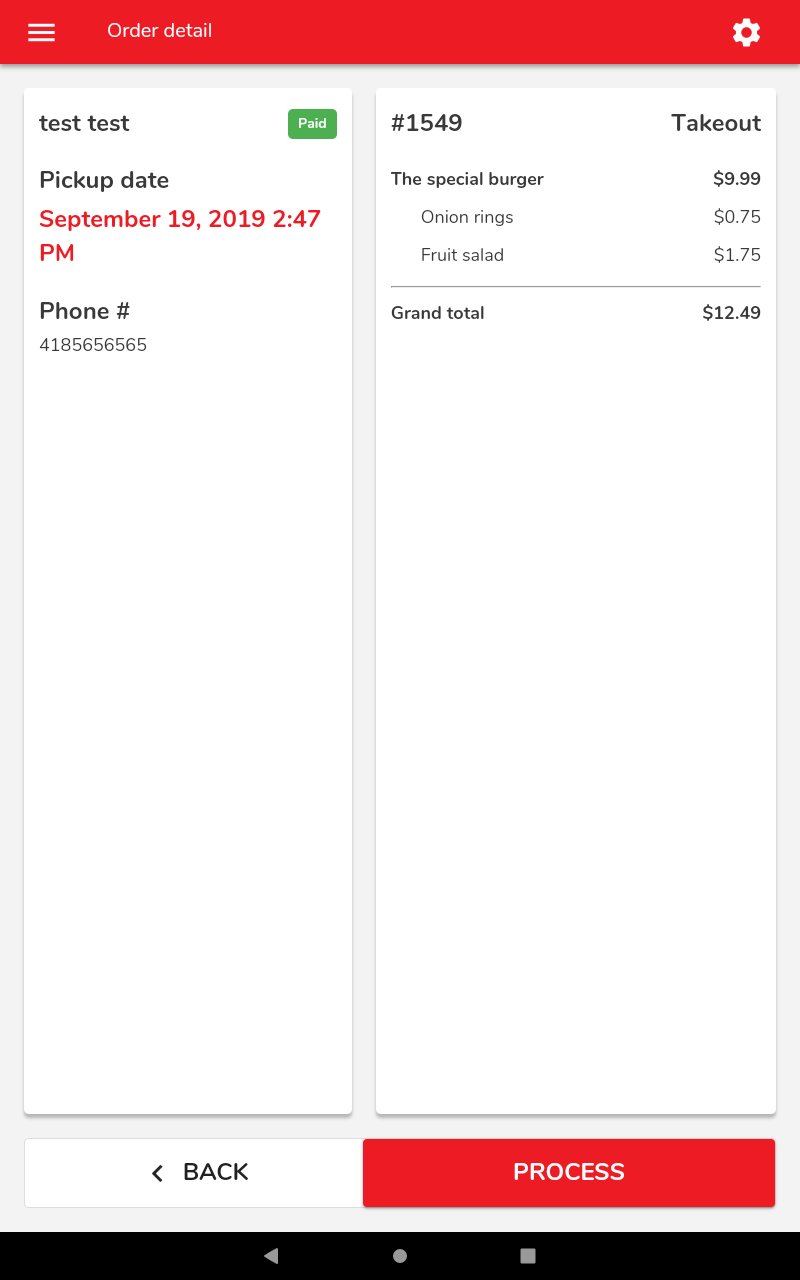
Task: Tap the Onion rings add-on row
Action: [467, 217]
